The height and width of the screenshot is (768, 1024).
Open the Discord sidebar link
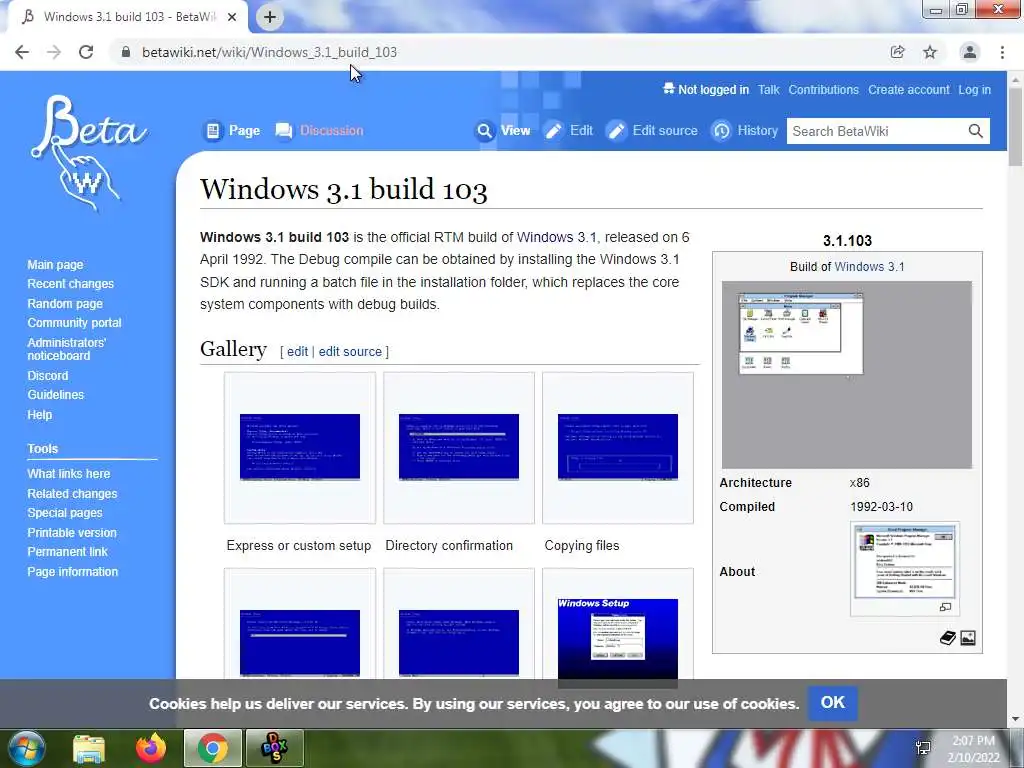coord(48,376)
